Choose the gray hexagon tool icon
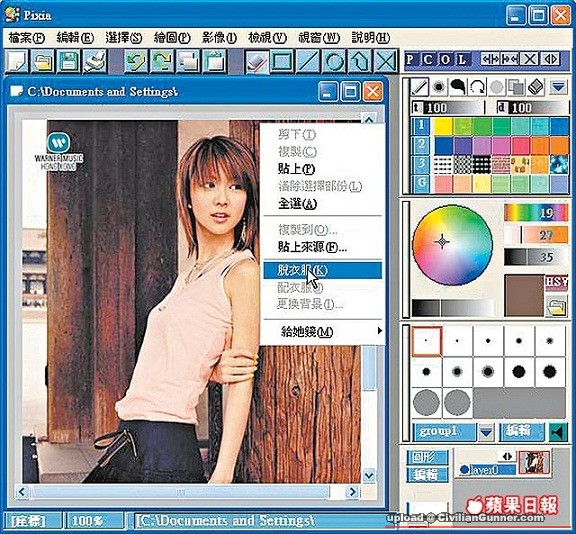This screenshot has height=534, width=576. [x=497, y=87]
